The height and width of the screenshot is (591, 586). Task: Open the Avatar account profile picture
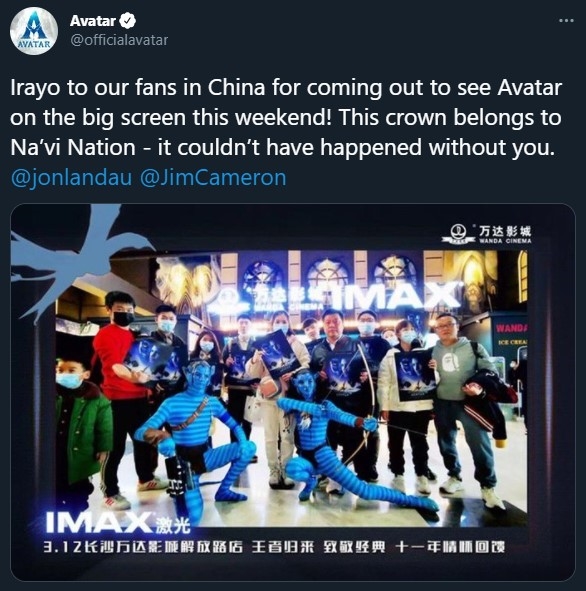point(34,31)
